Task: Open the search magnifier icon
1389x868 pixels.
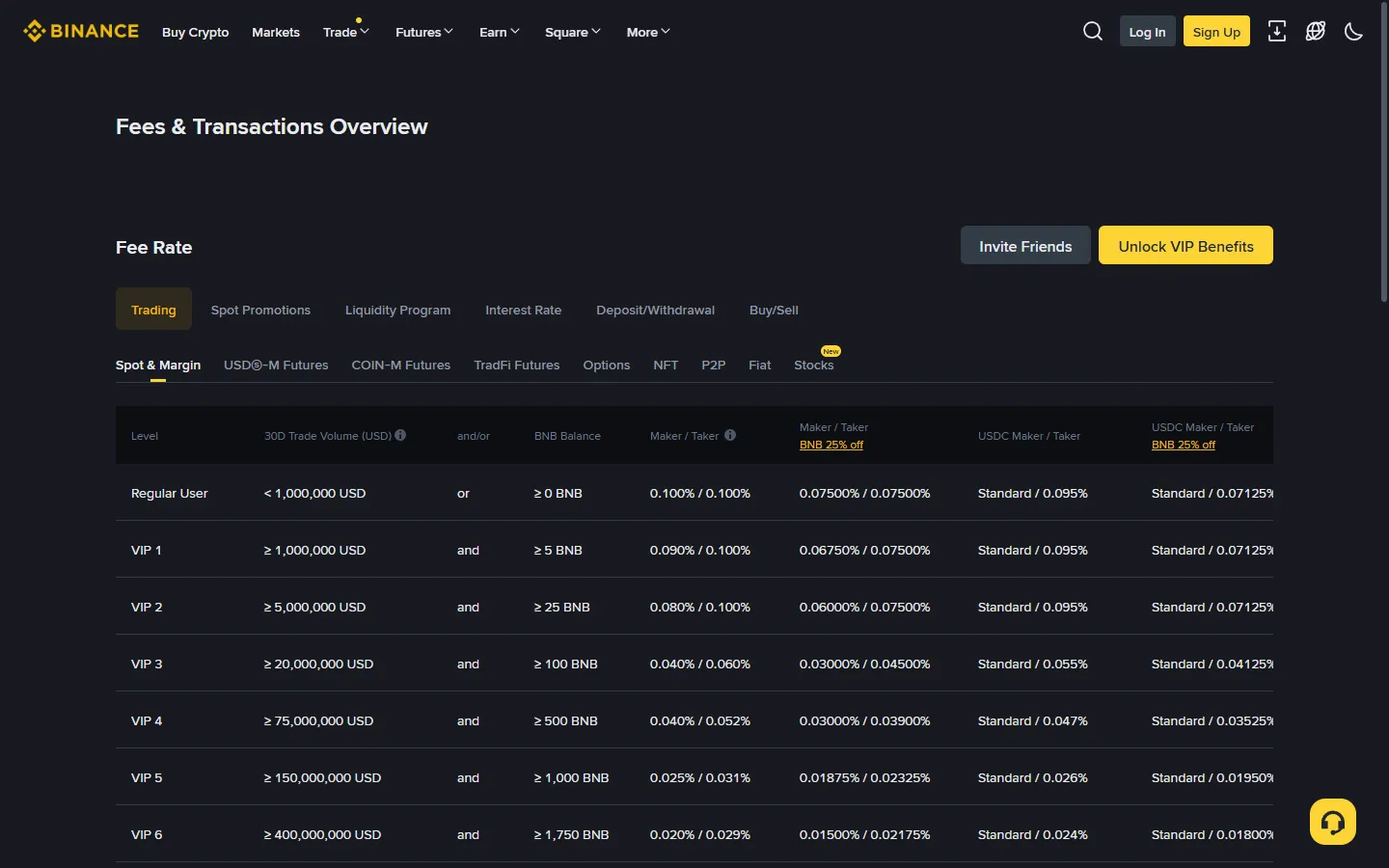Action: click(x=1093, y=31)
